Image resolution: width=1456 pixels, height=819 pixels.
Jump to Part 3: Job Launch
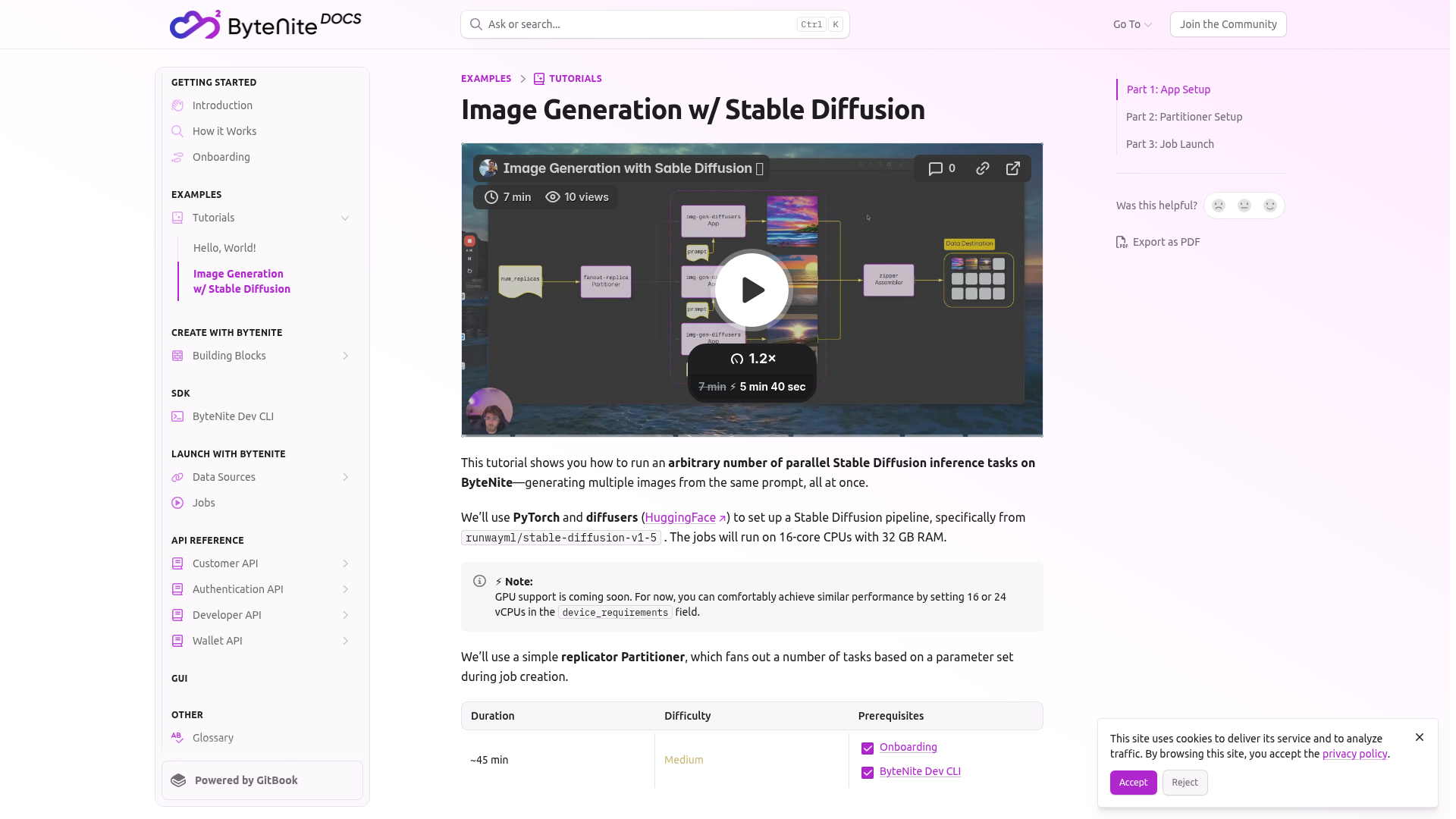pos(1170,144)
